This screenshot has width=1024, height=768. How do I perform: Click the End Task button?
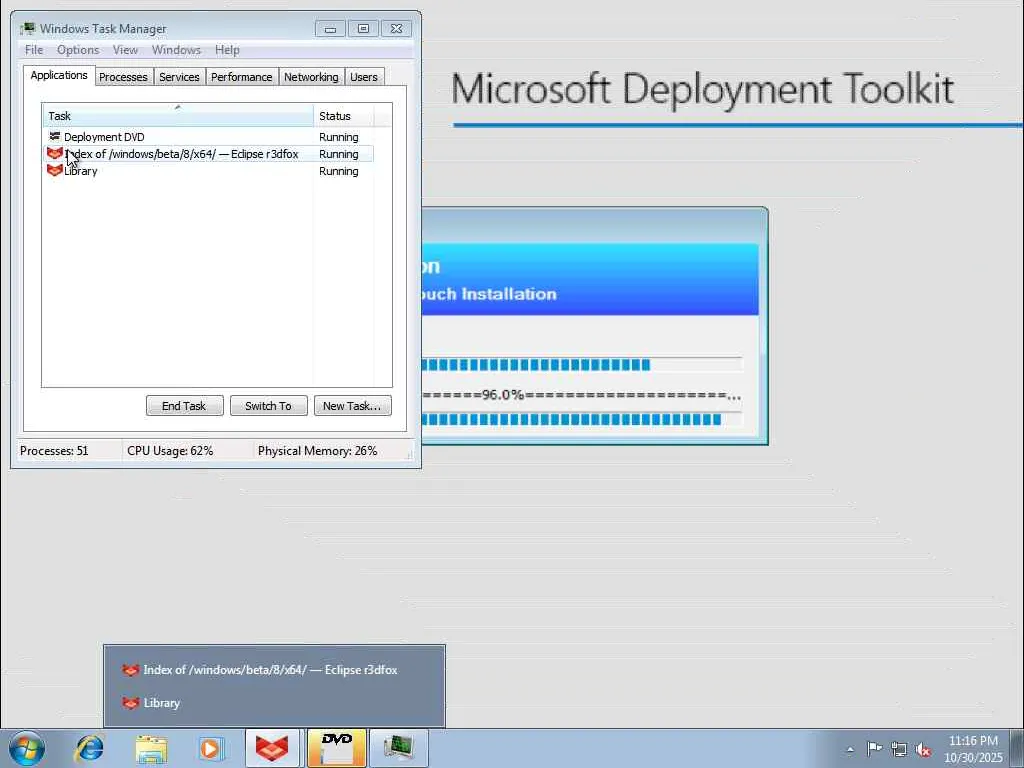point(184,406)
